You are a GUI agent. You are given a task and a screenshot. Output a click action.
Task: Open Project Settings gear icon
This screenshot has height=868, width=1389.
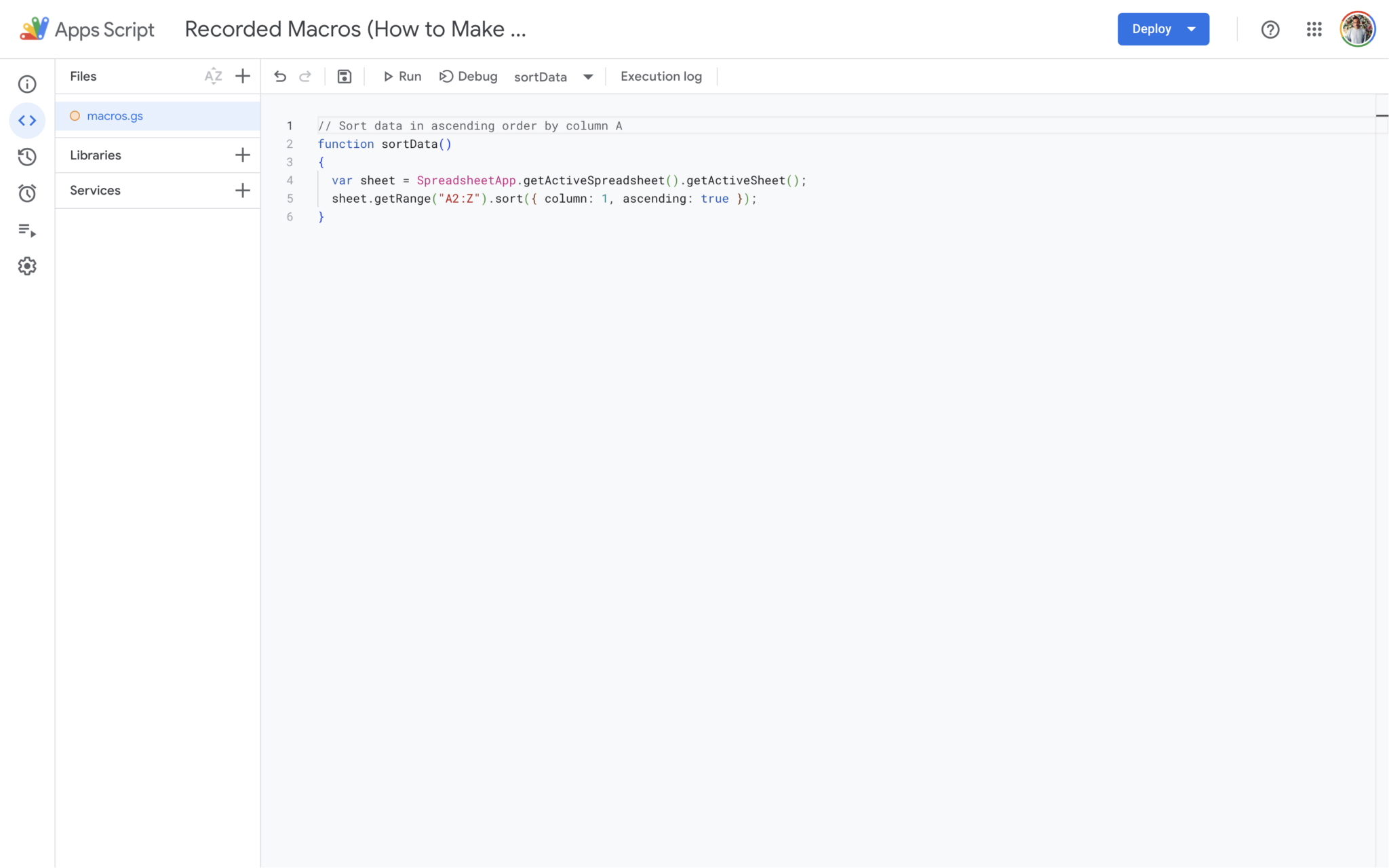click(x=27, y=266)
